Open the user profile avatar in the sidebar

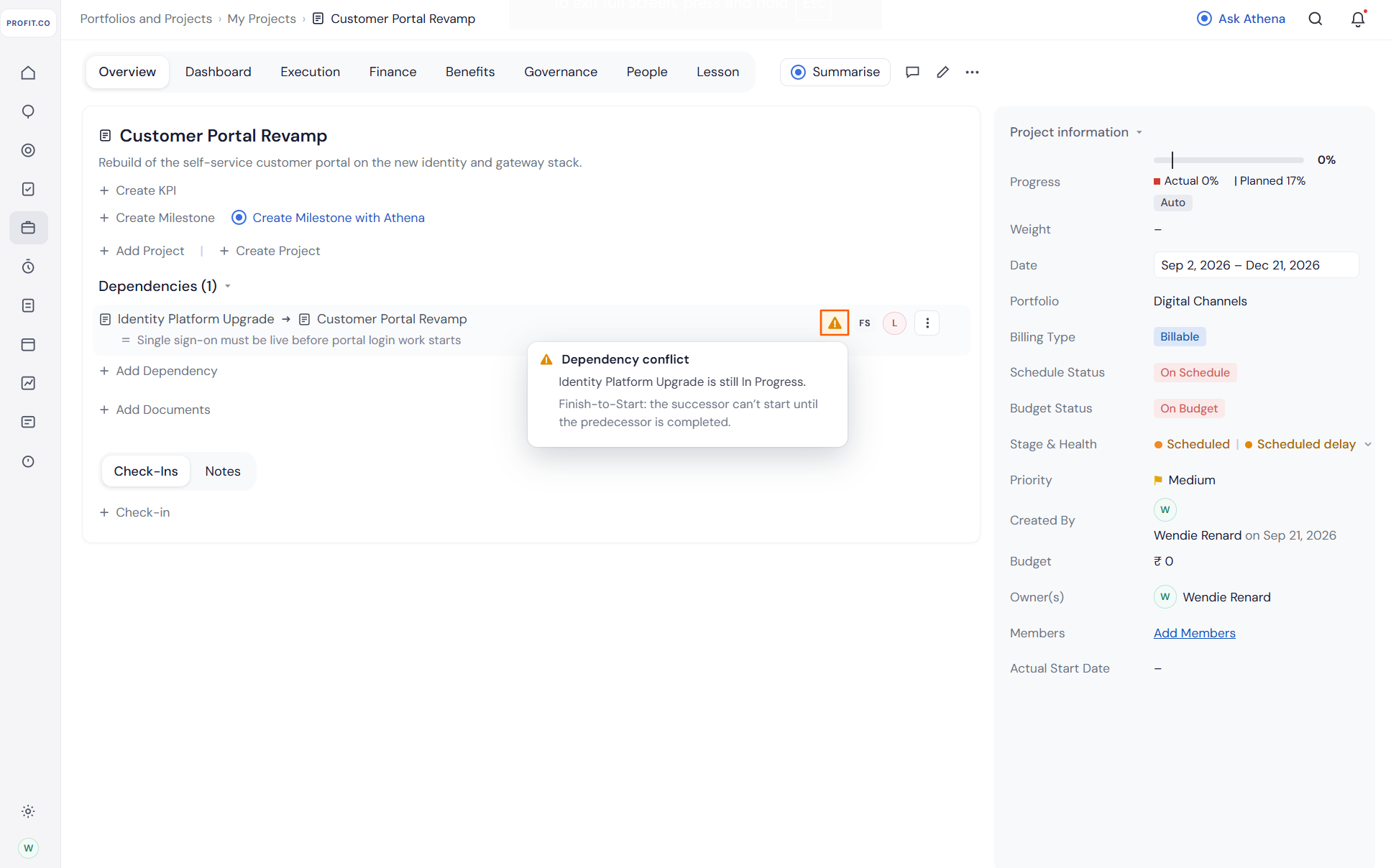click(28, 848)
